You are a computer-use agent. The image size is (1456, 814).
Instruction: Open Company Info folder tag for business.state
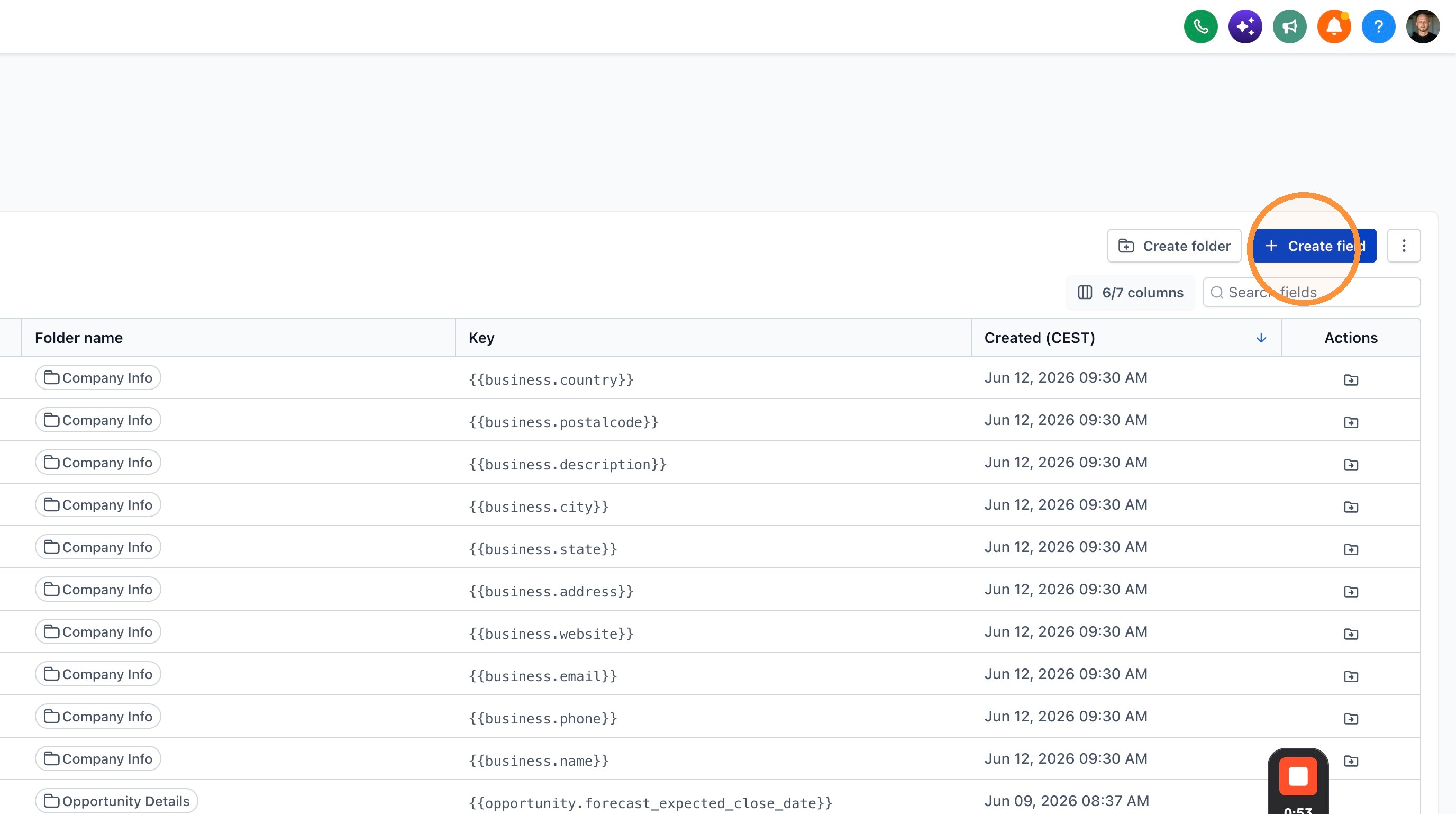[98, 547]
